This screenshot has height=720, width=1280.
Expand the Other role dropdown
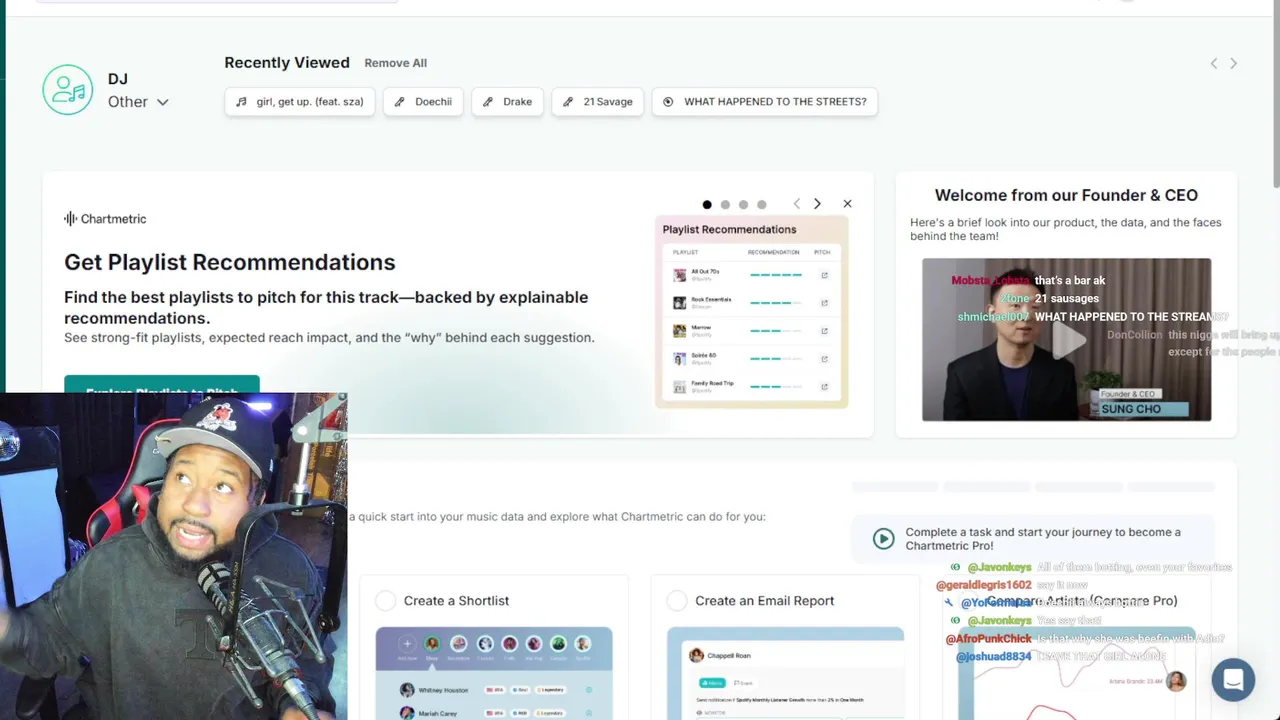(139, 102)
